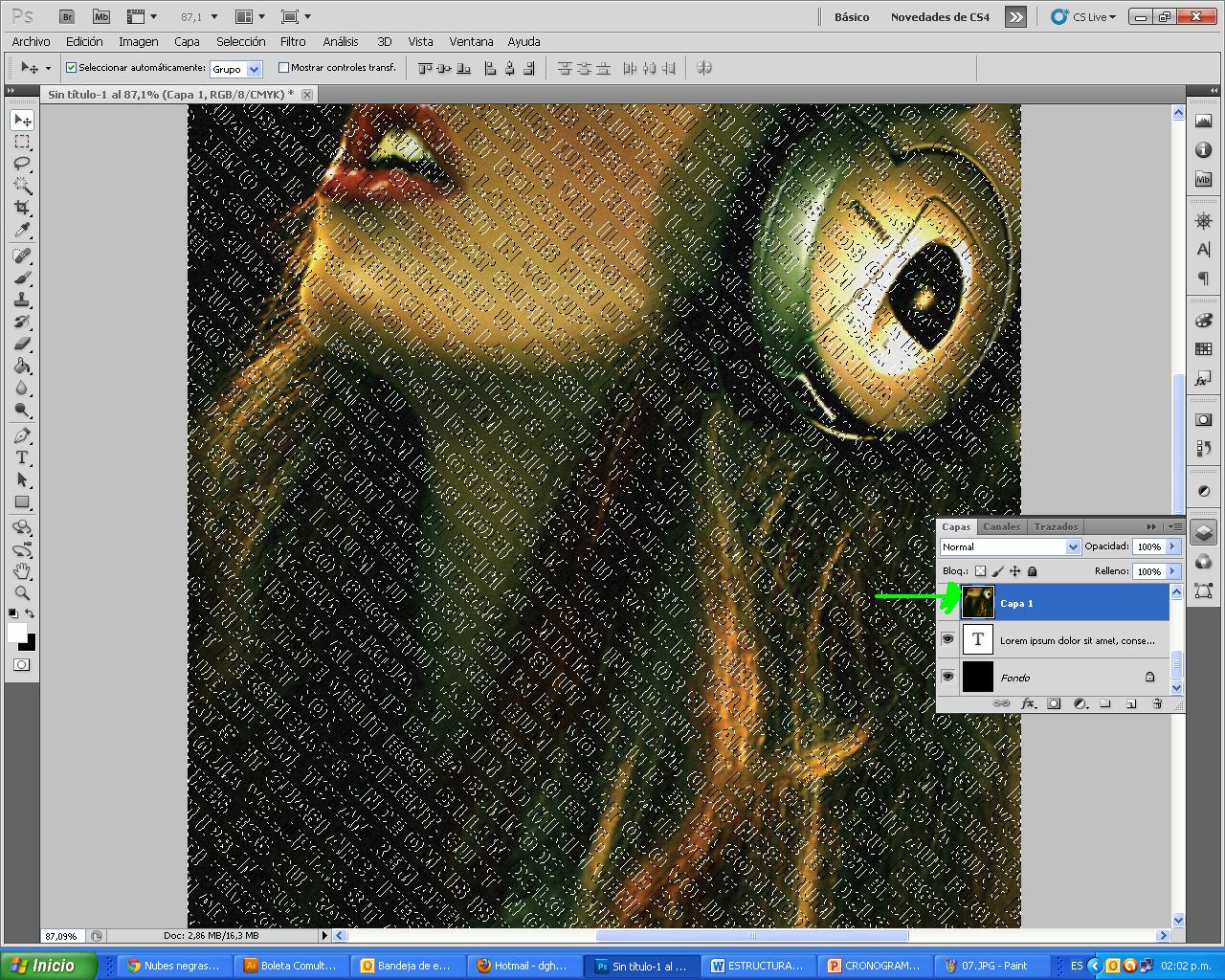Viewport: 1225px width, 980px height.
Task: Choose Novedades de CS4 workspace
Action: pyautogui.click(x=940, y=16)
